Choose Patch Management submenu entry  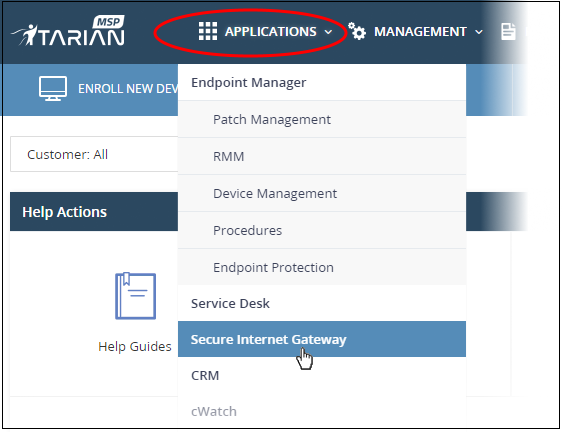coord(322,119)
